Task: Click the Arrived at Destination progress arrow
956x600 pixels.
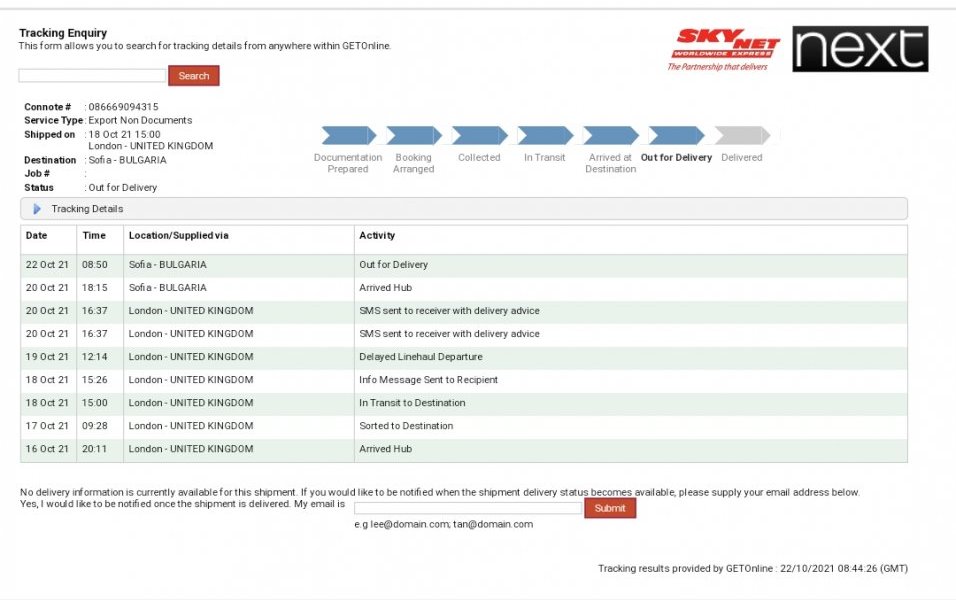Action: 610,136
